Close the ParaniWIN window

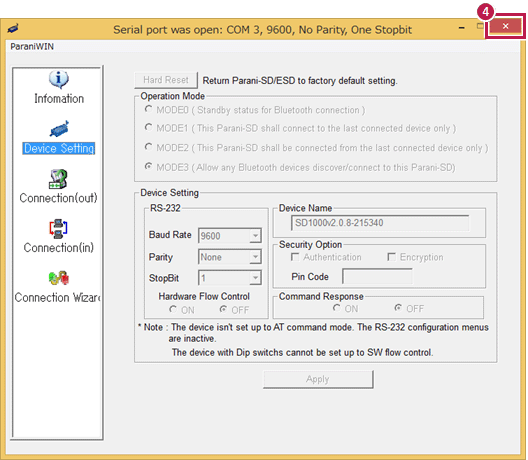[x=505, y=26]
